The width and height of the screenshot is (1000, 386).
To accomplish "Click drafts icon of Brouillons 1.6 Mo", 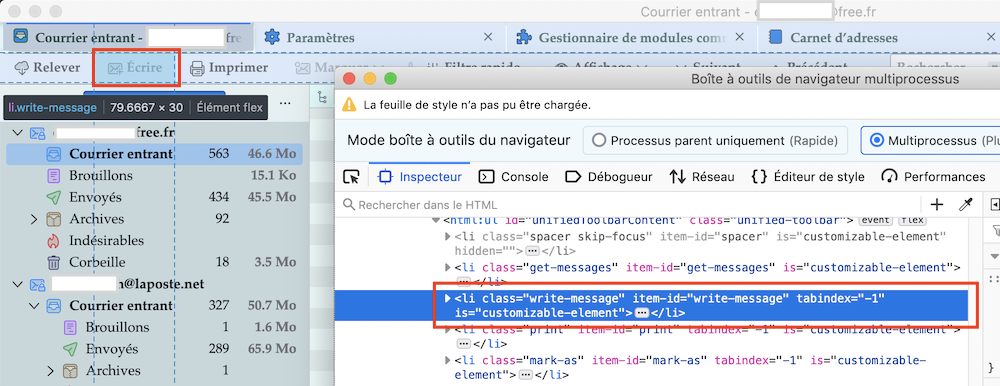I will point(70,327).
